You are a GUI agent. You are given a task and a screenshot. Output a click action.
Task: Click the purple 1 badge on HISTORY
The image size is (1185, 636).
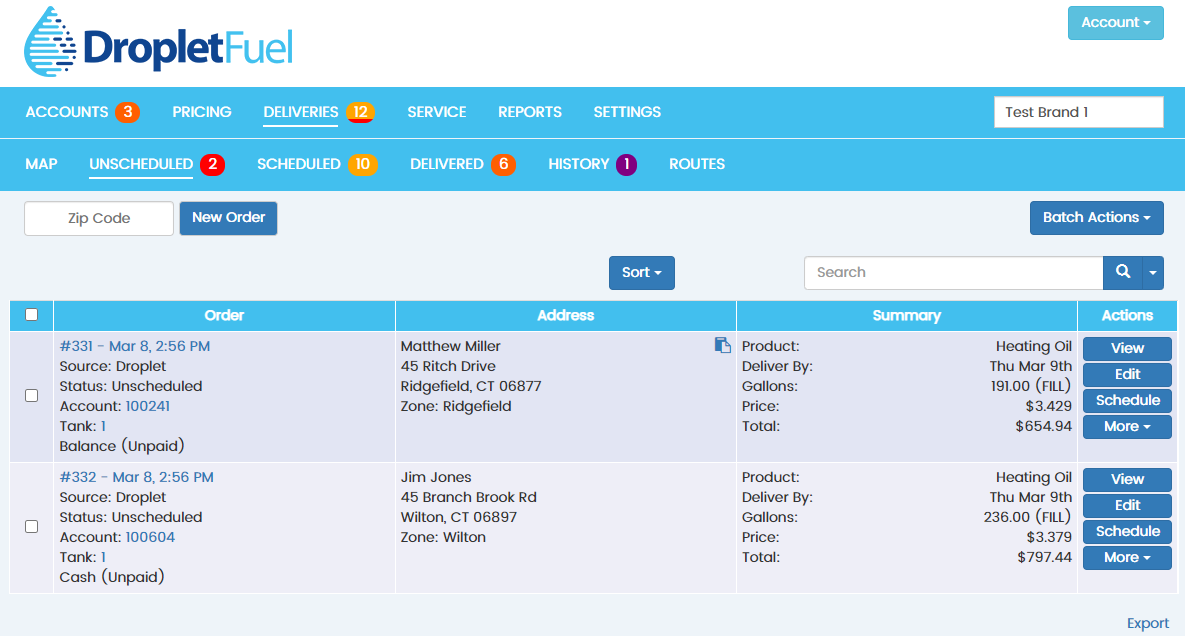628,164
